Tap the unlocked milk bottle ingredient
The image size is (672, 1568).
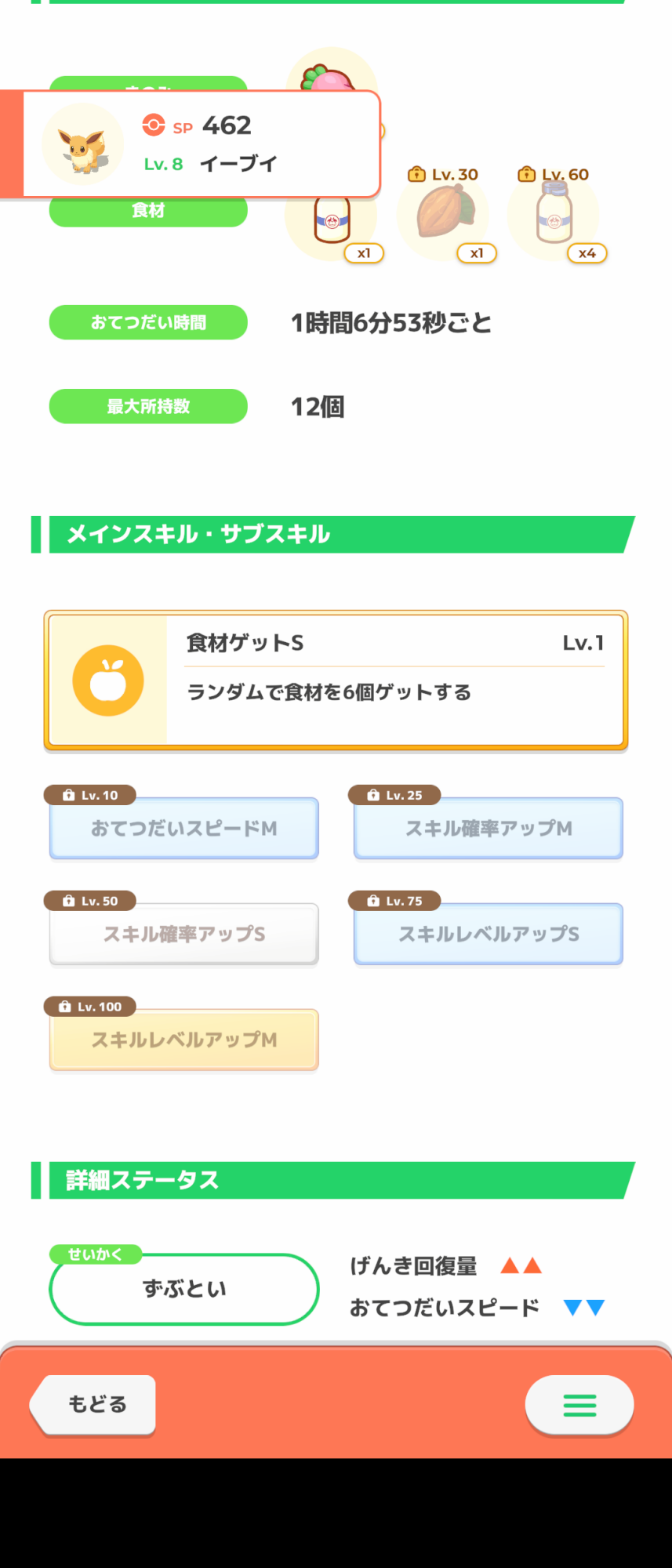coord(332,222)
